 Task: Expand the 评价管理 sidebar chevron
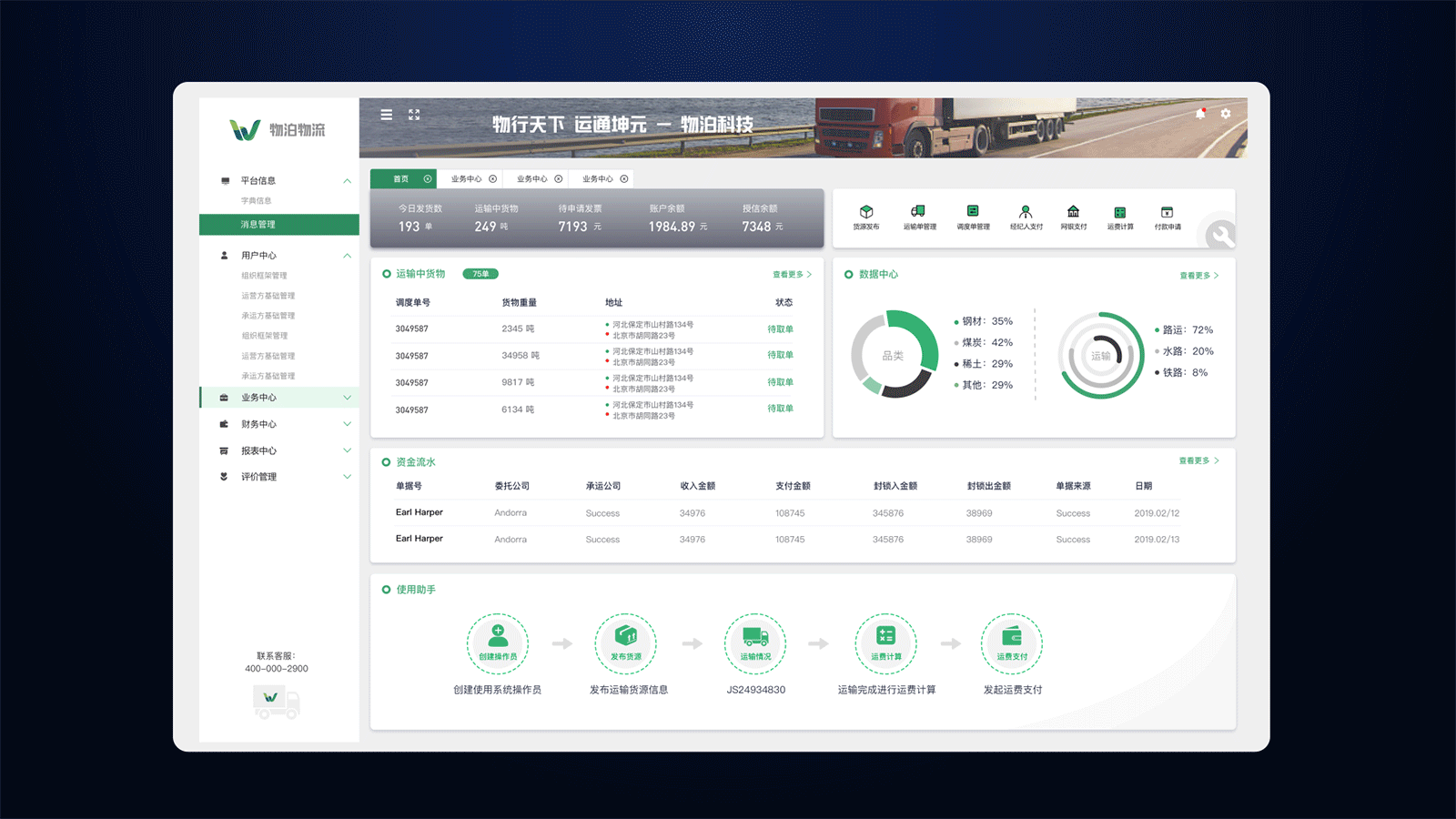347,477
